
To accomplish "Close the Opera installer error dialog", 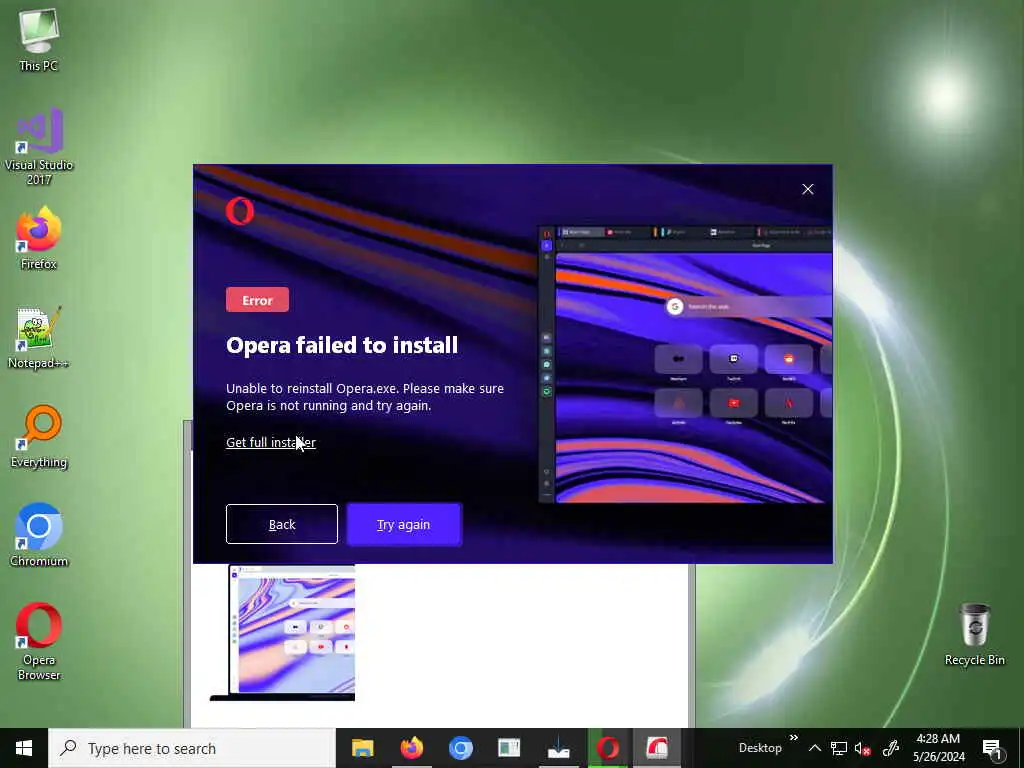I will point(808,189).
